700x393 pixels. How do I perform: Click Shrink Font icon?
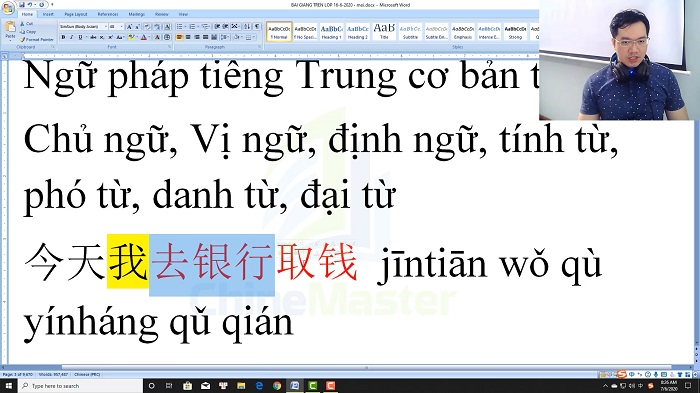click(138, 27)
